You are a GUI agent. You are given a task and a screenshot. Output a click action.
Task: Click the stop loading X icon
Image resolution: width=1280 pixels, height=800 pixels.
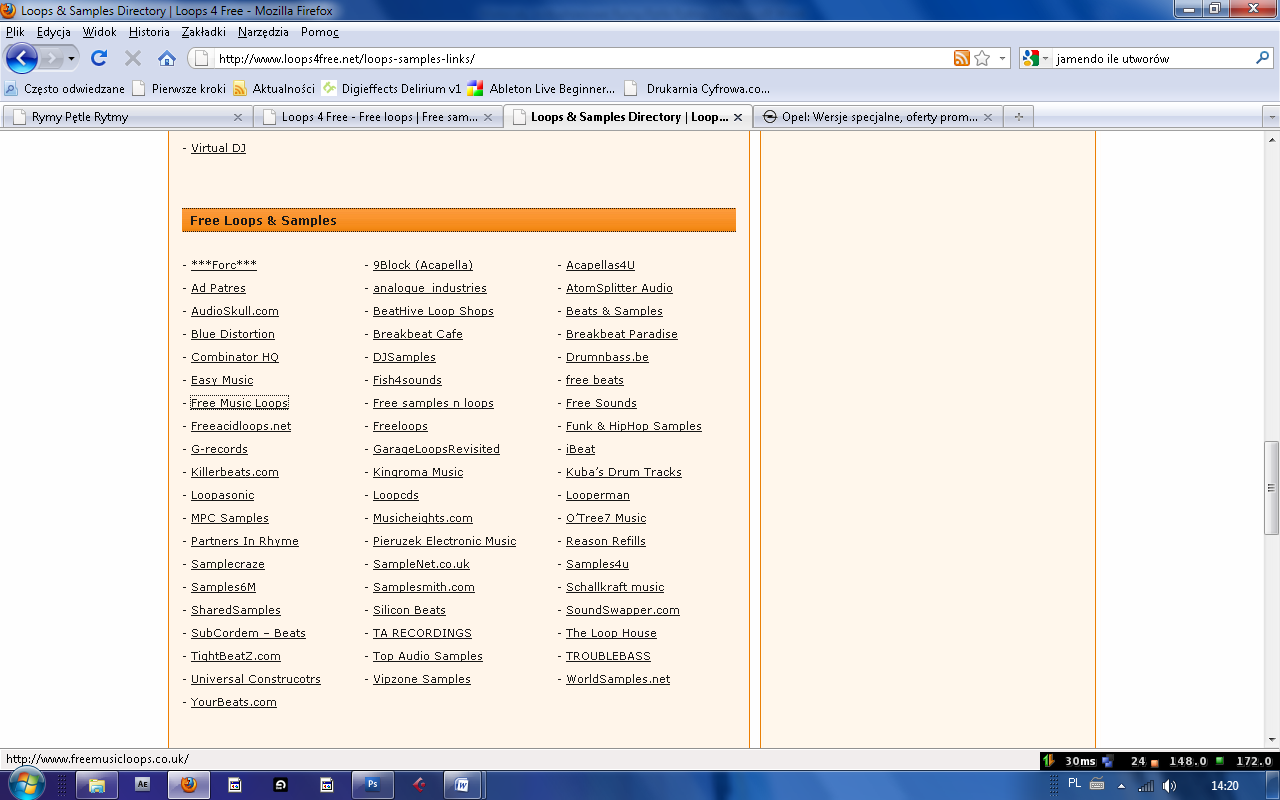(132, 58)
